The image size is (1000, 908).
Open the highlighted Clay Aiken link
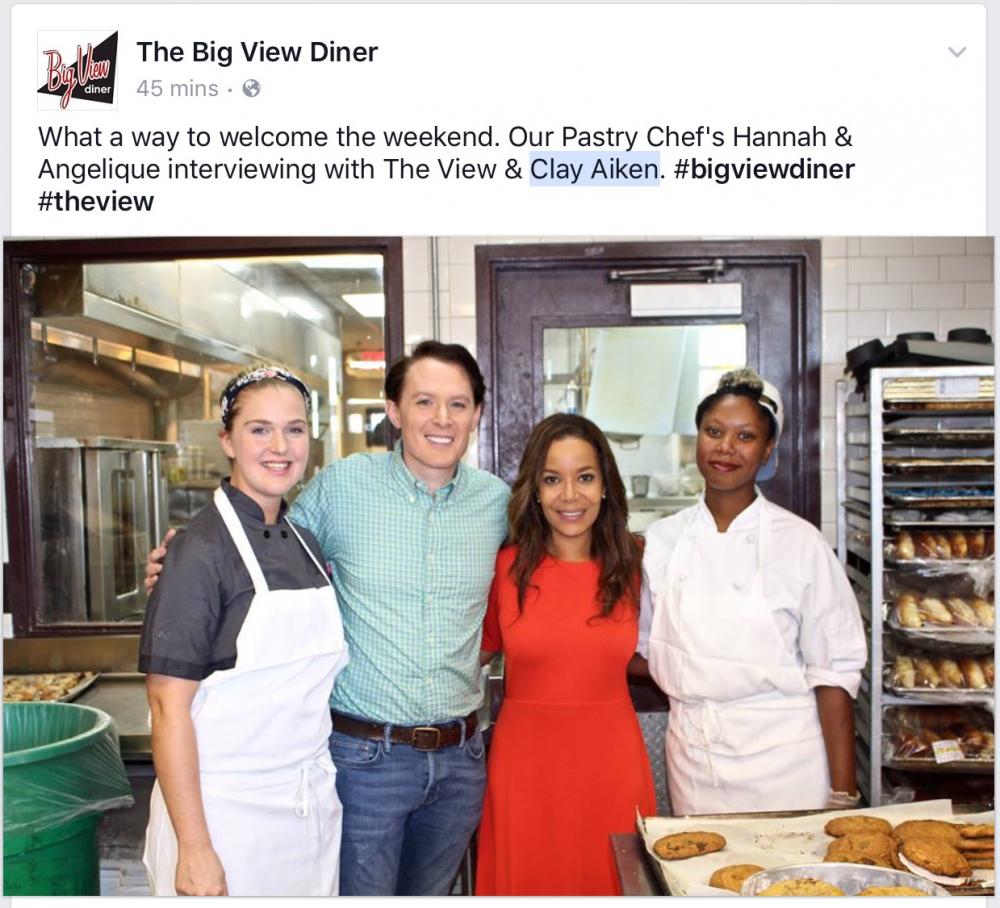click(x=594, y=169)
